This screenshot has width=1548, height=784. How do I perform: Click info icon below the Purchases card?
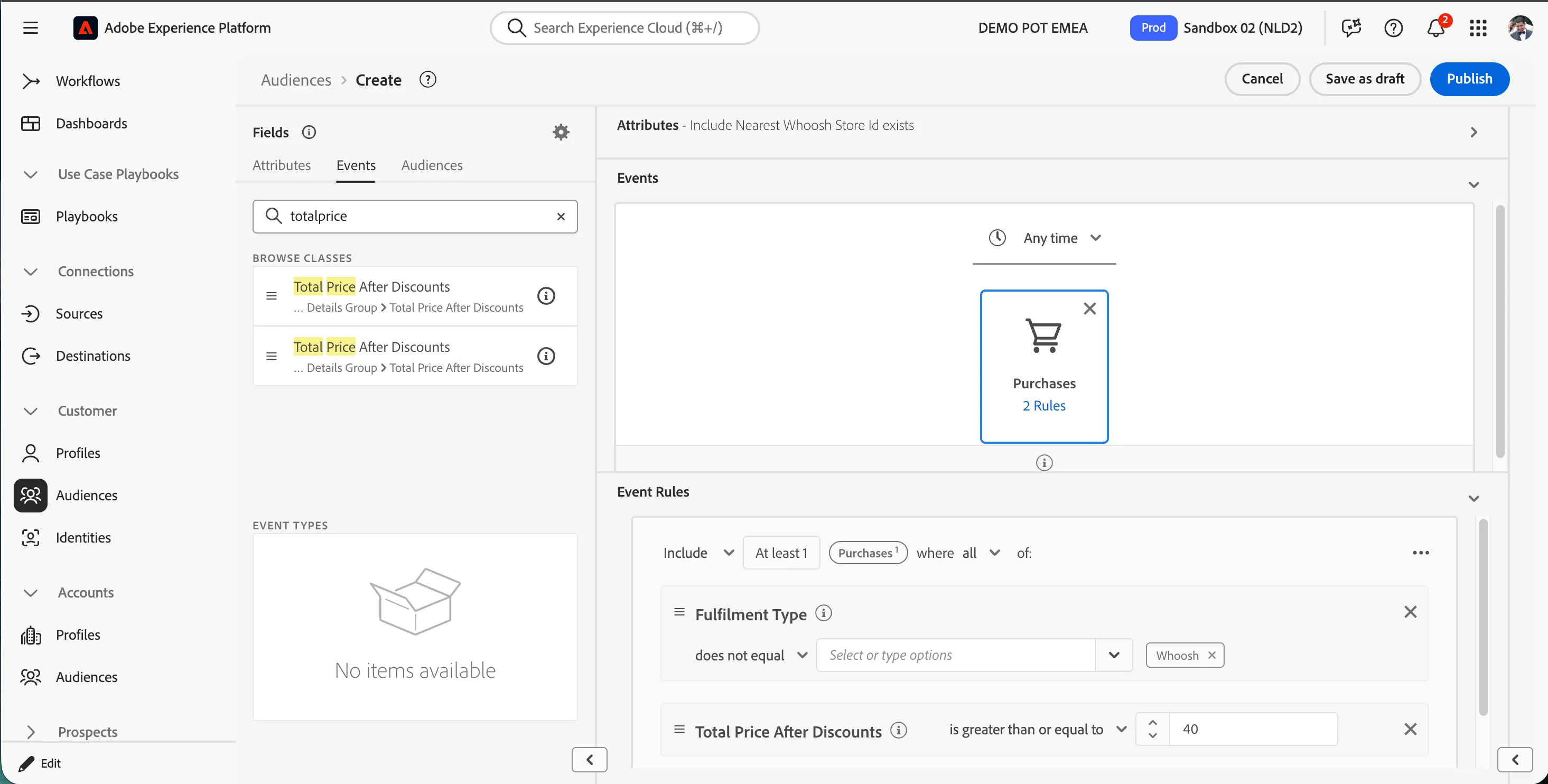(1044, 463)
